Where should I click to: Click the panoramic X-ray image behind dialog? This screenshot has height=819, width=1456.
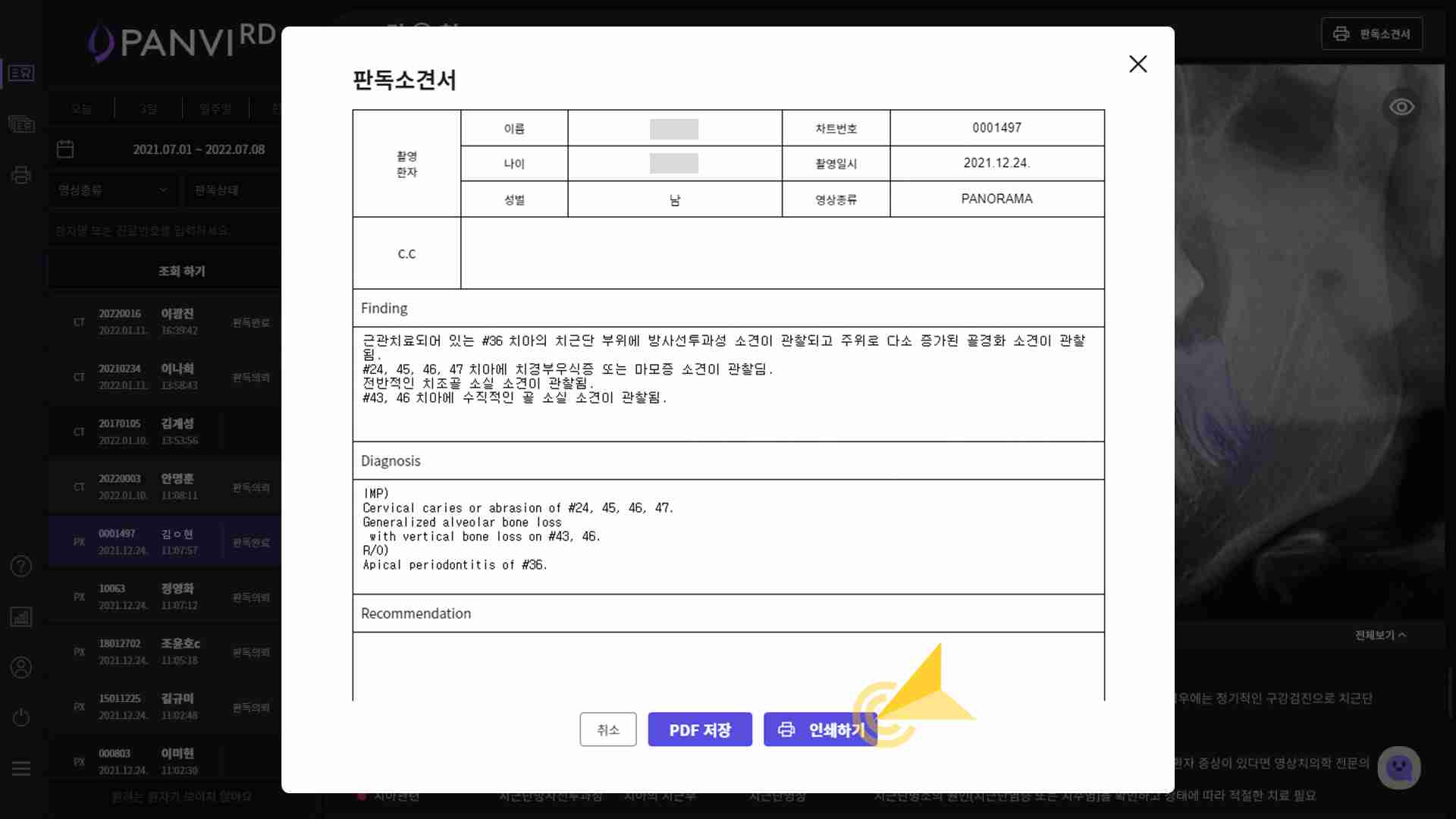(1309, 341)
